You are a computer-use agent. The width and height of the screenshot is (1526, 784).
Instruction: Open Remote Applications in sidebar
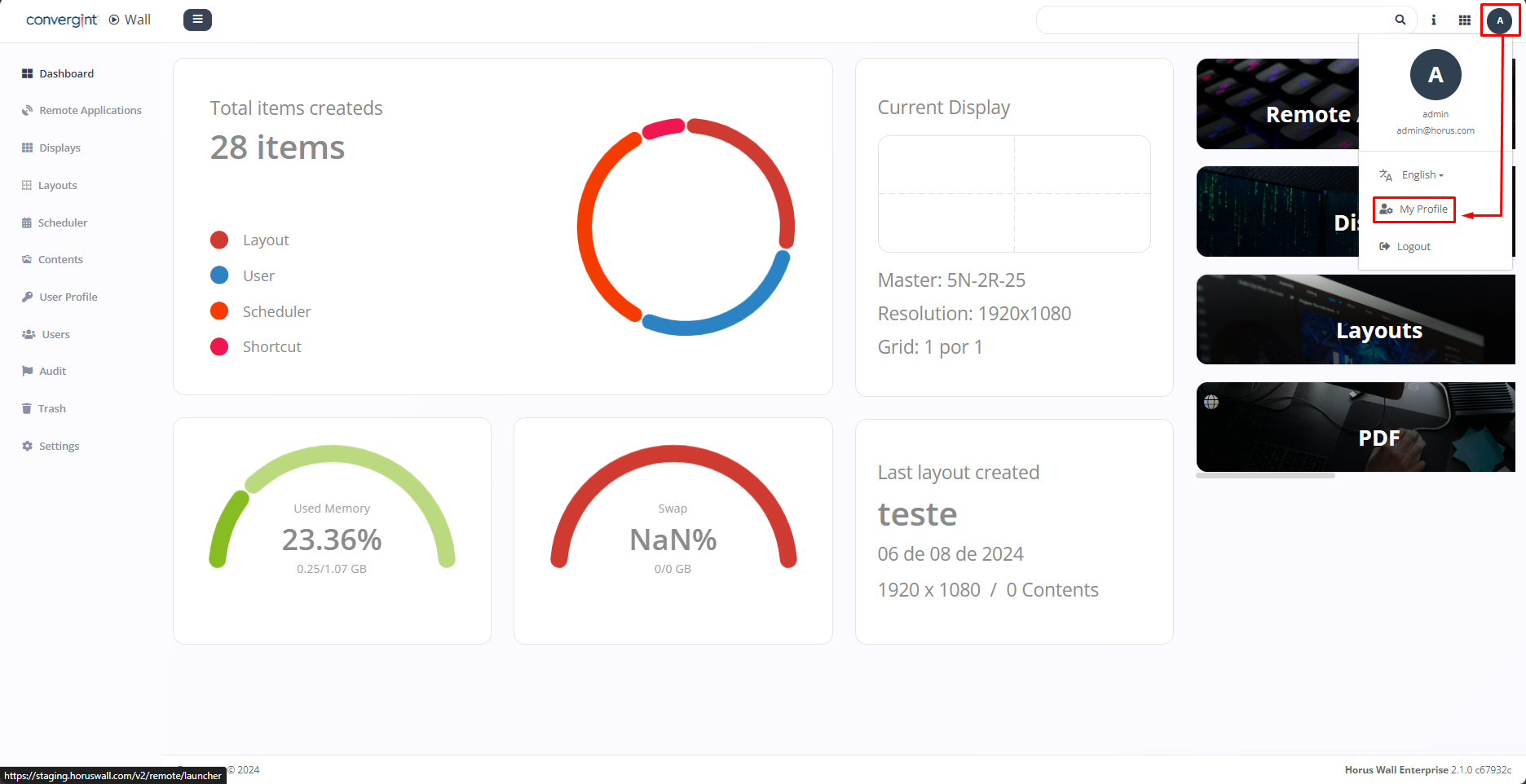point(90,111)
